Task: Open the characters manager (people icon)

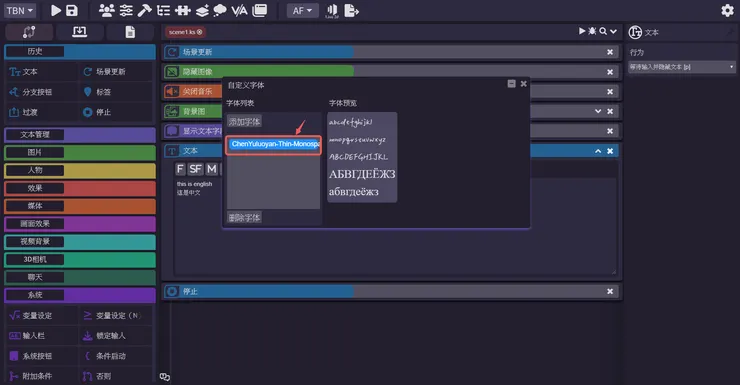Action: 107,10
